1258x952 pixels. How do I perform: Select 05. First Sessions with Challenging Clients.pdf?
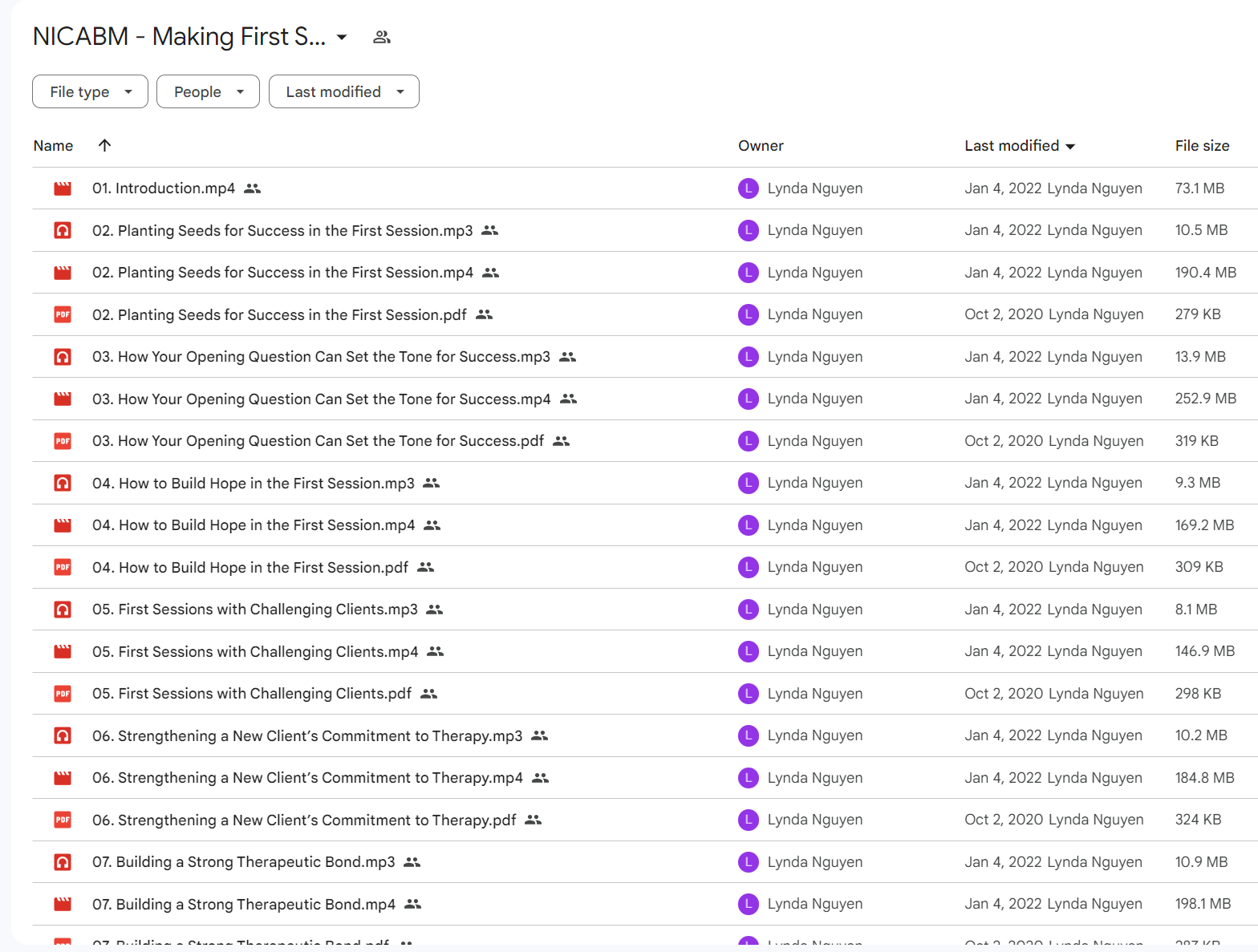[x=252, y=694]
